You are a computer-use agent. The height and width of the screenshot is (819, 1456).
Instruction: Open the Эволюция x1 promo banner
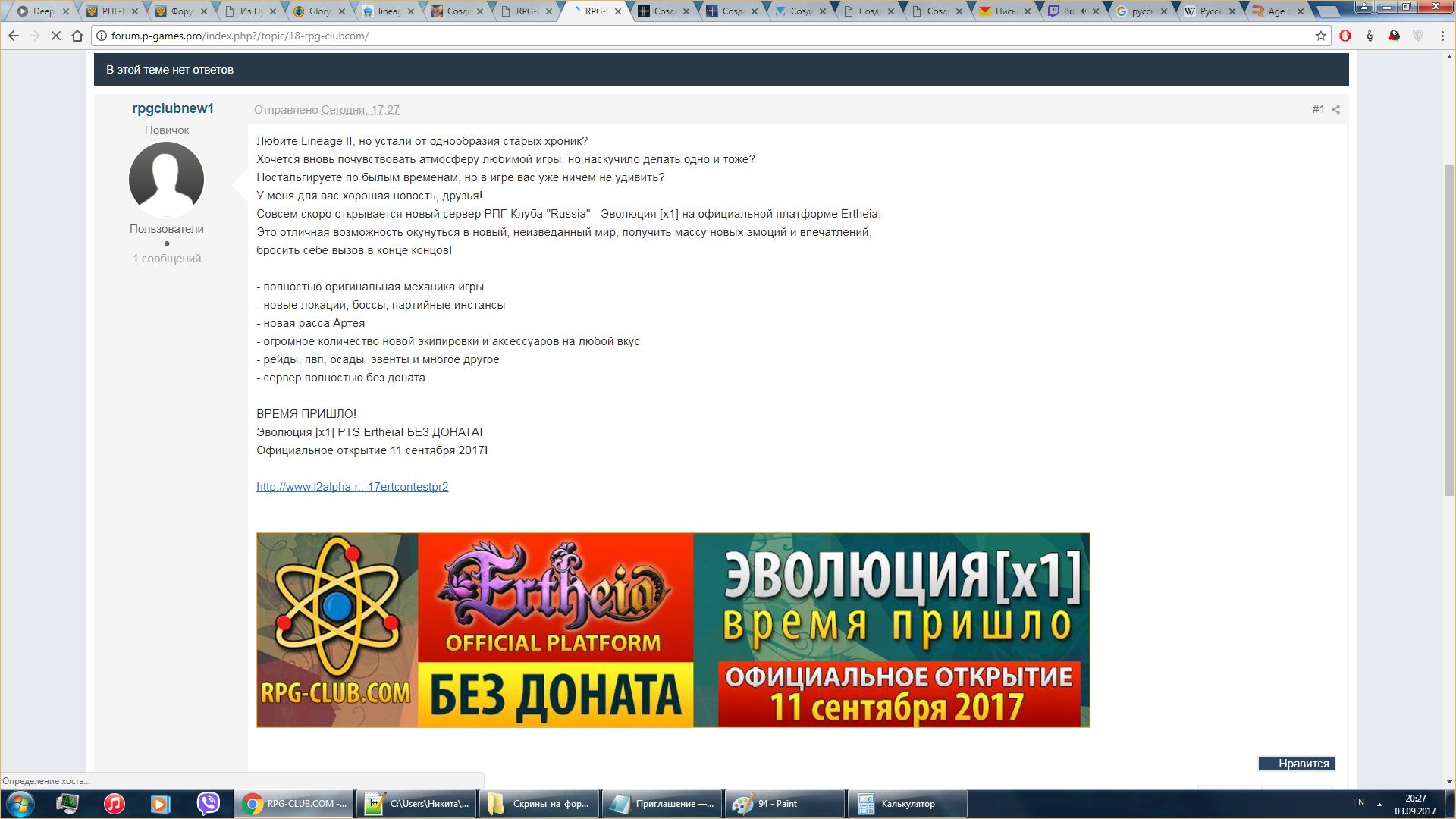(x=673, y=630)
